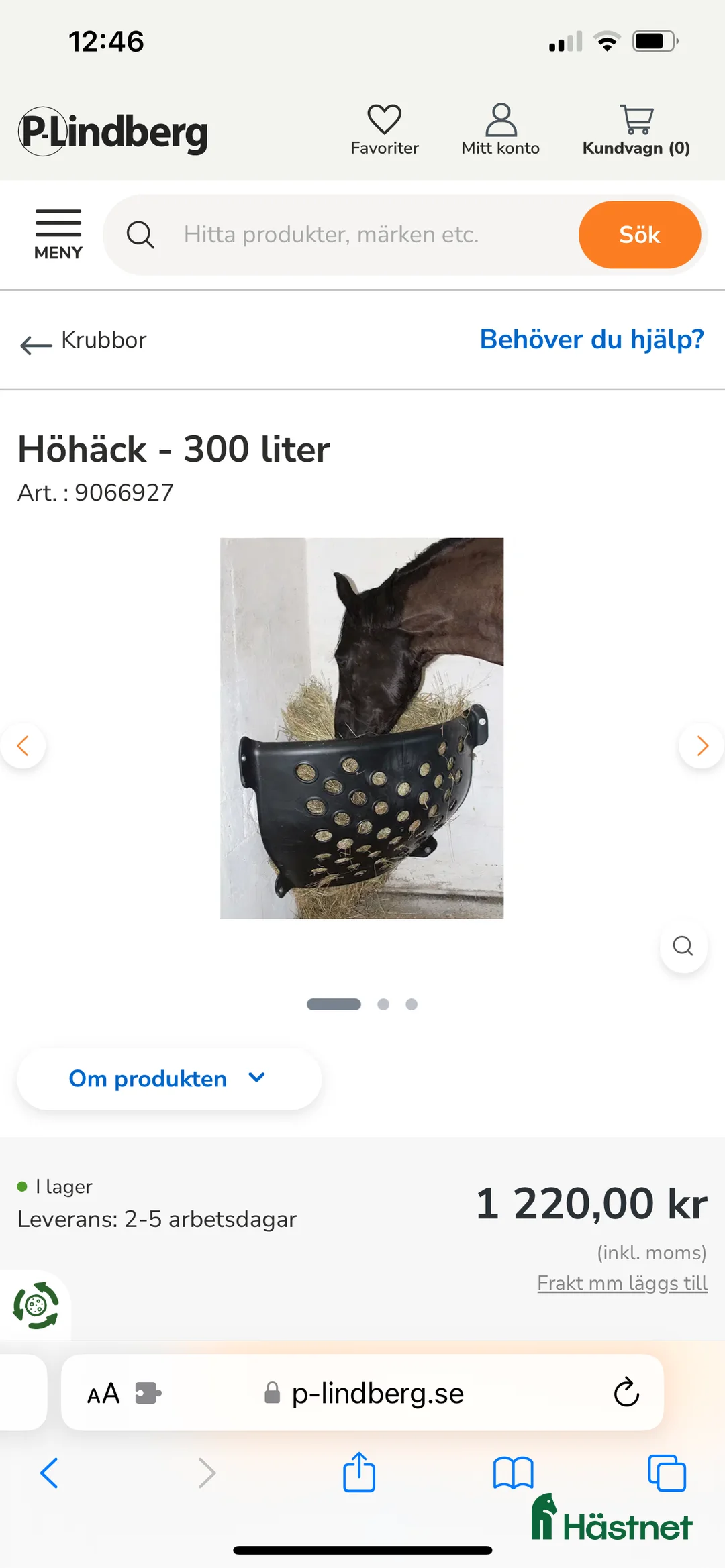Go back to Krubbor category
725x1568 pixels.
click(x=83, y=341)
